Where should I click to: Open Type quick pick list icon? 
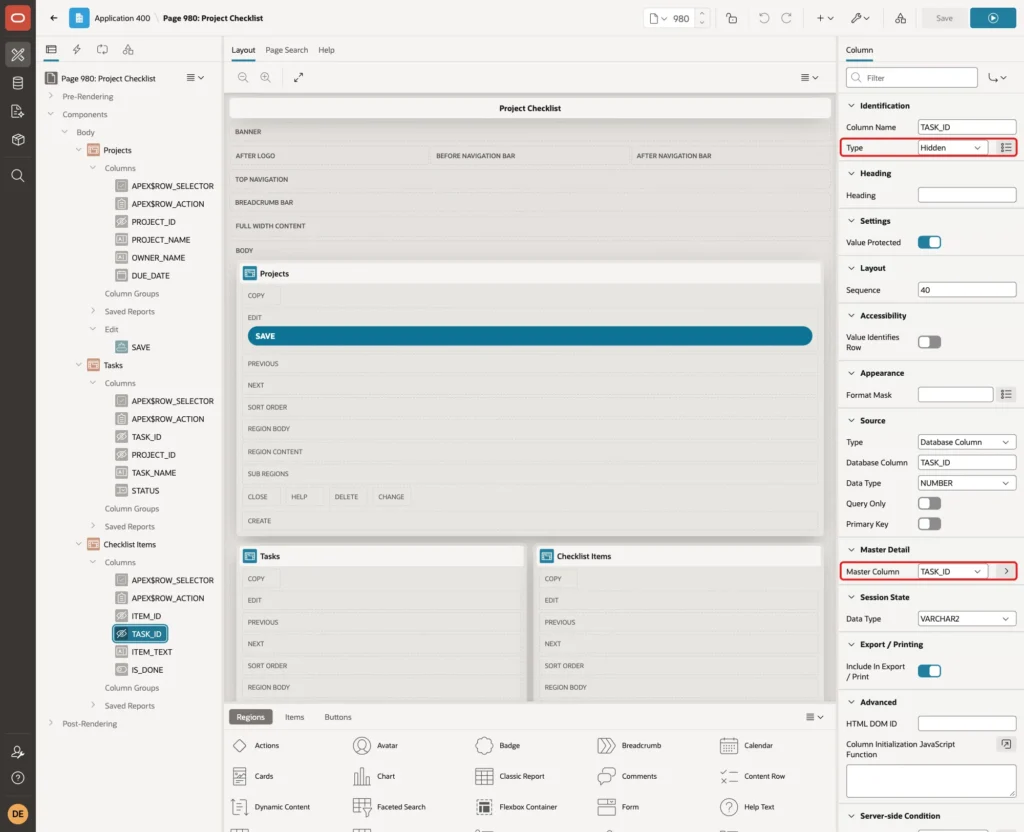coord(1006,148)
